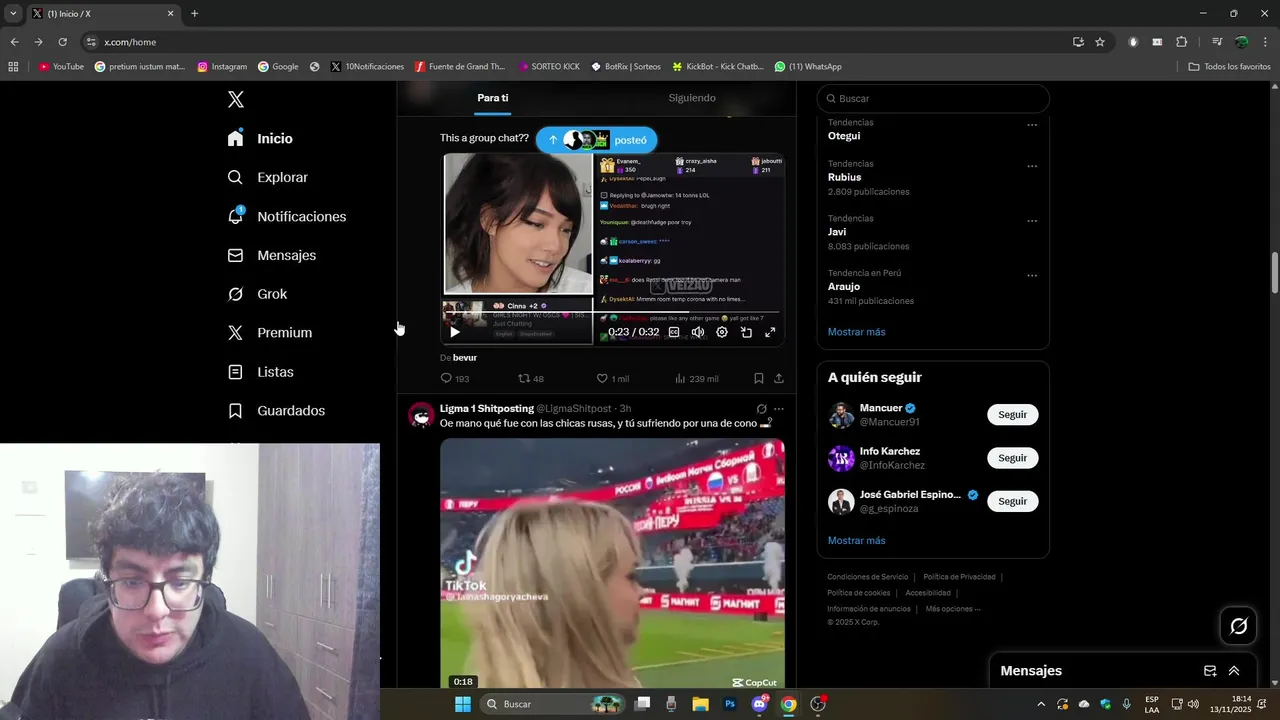
Task: Open 'Más opciones' footer menu
Action: pos(953,609)
